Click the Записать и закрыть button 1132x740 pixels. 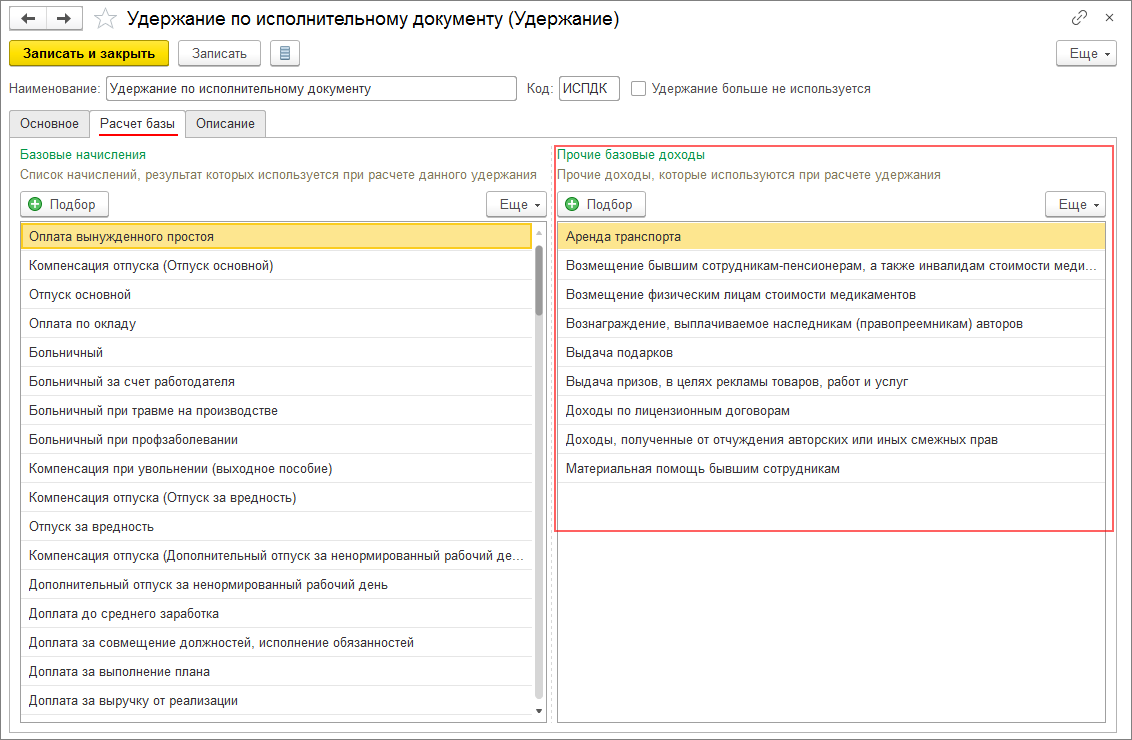click(x=89, y=53)
